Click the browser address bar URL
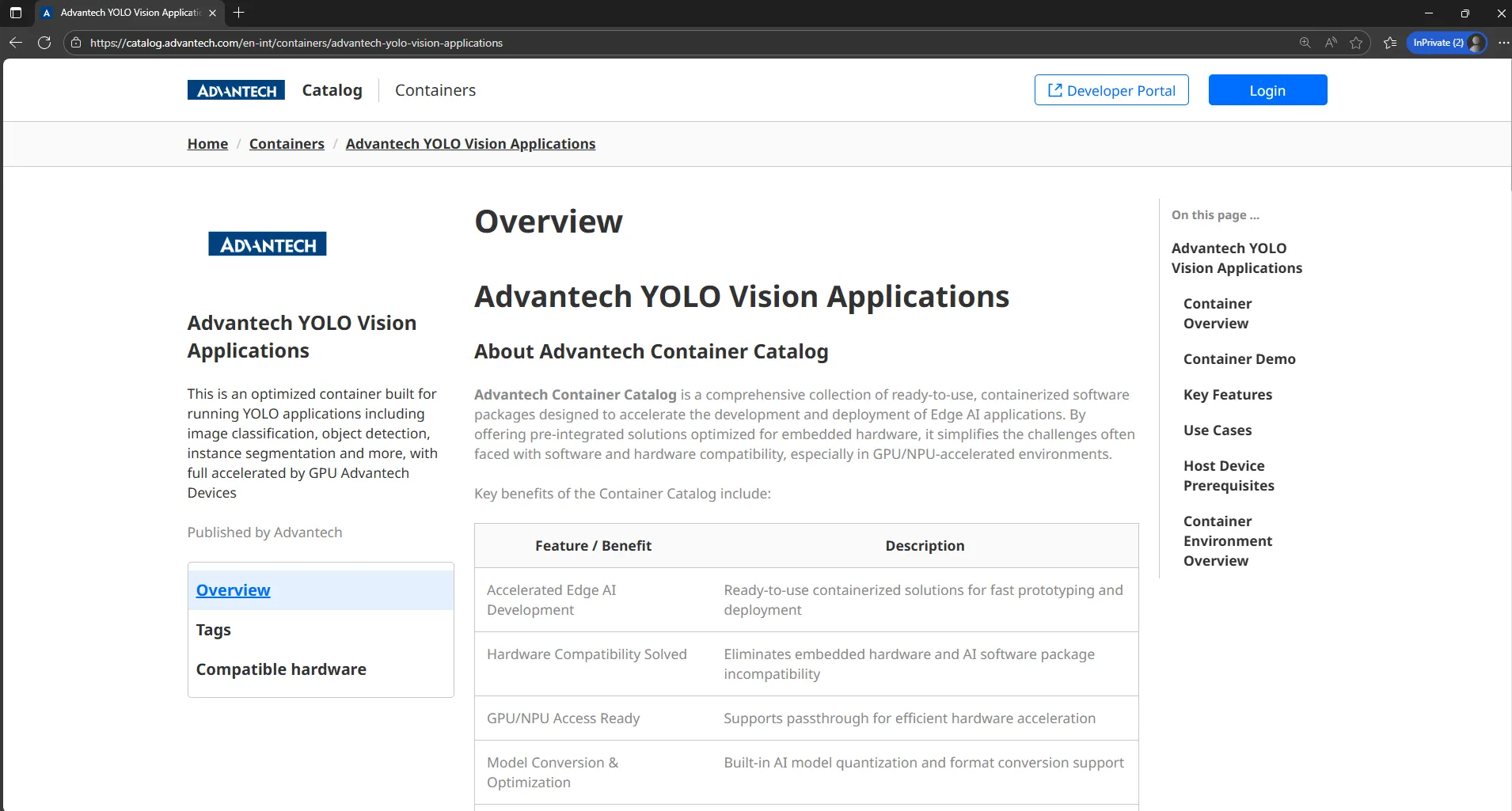 tap(296, 43)
